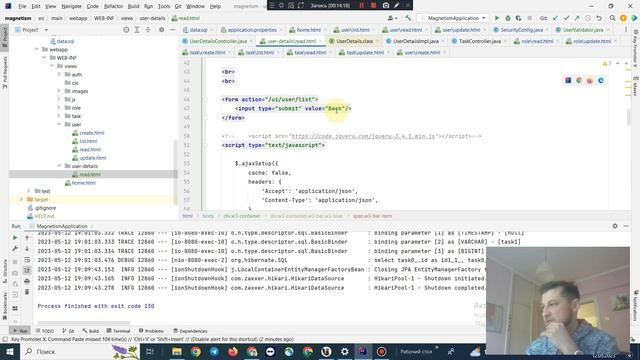Toggle soft-wrap in Run console
The width and height of the screenshot is (640, 360).
click(x=27, y=260)
